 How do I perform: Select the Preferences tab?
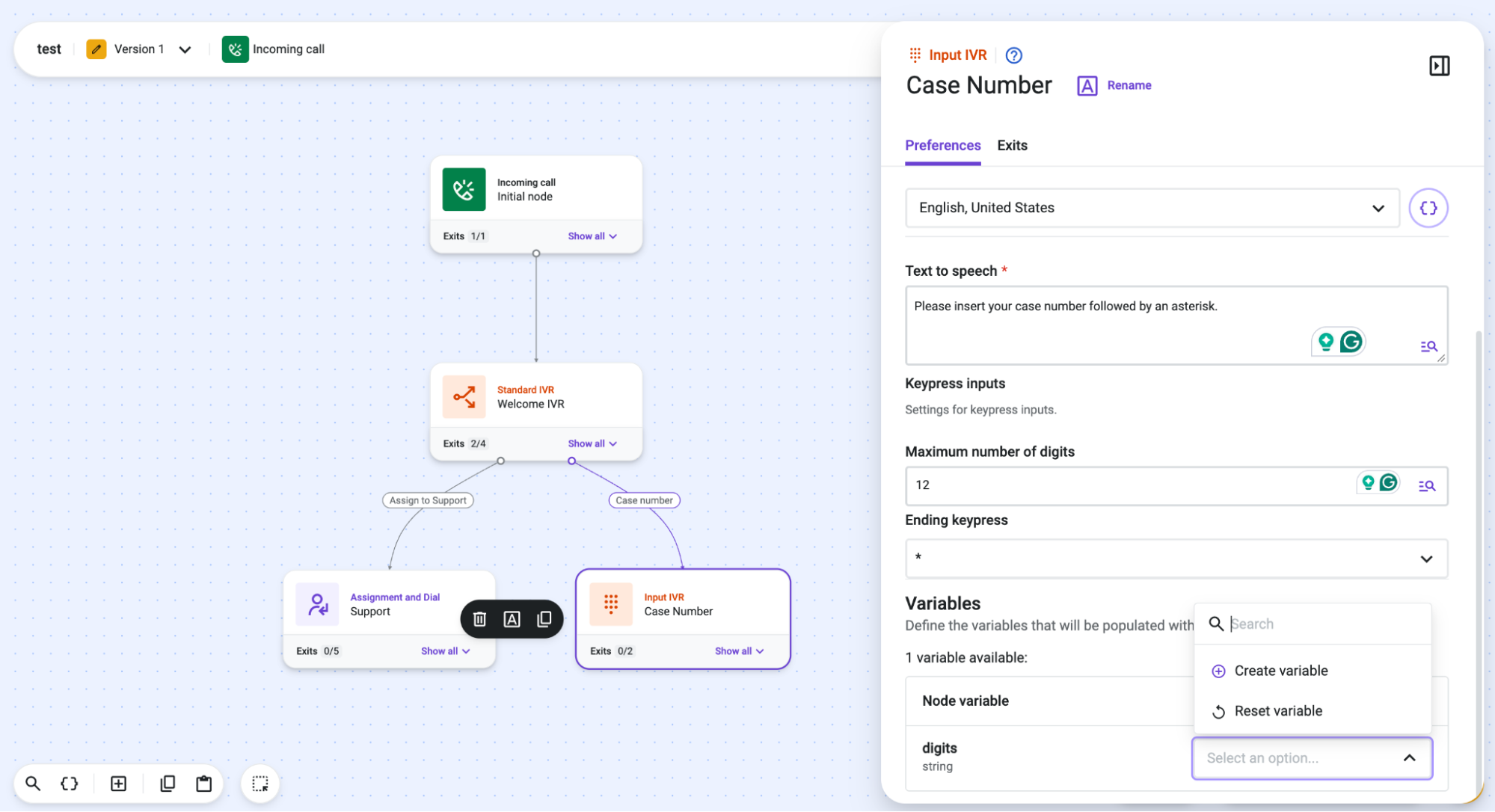point(942,146)
